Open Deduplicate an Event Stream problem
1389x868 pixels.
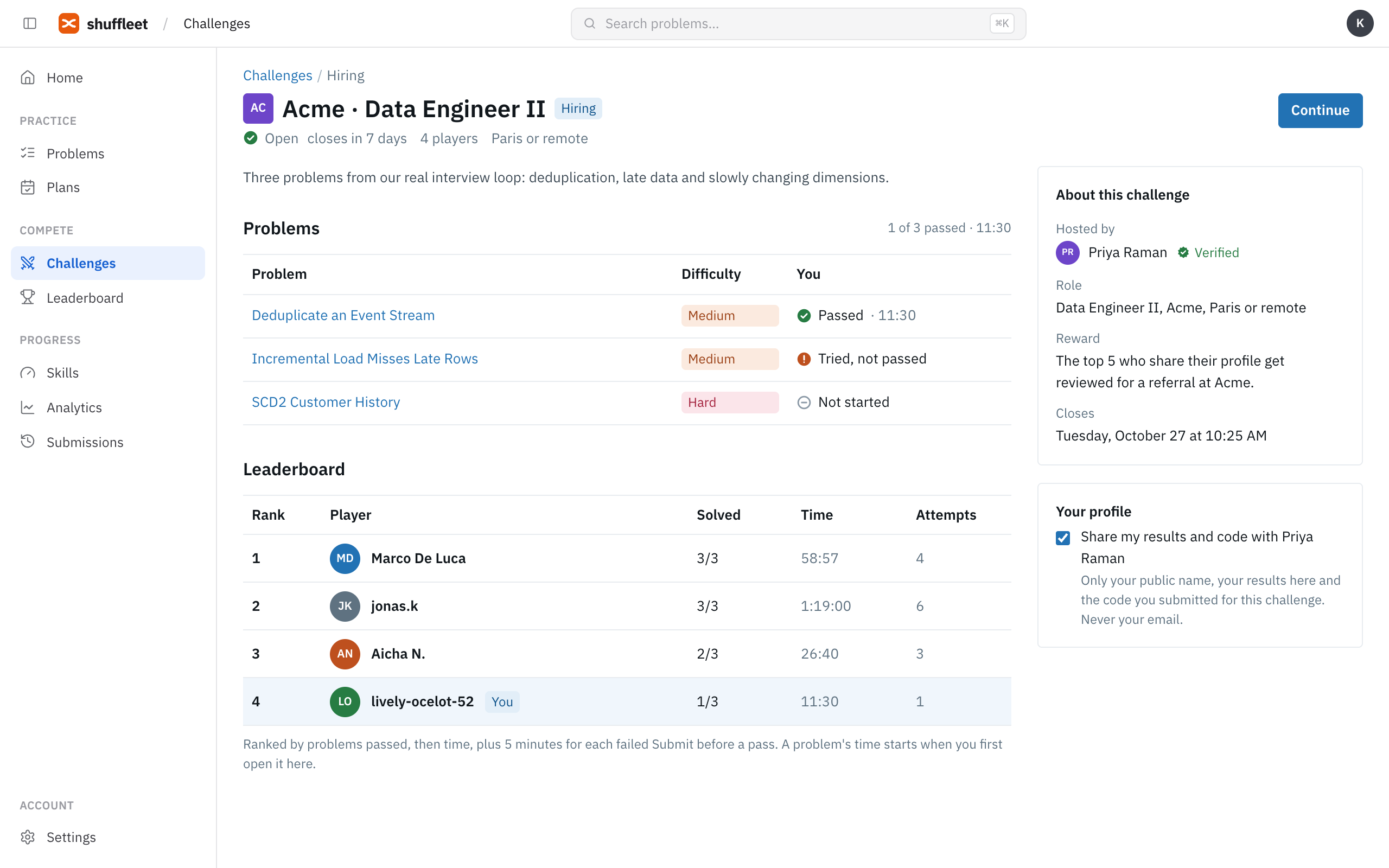[343, 315]
